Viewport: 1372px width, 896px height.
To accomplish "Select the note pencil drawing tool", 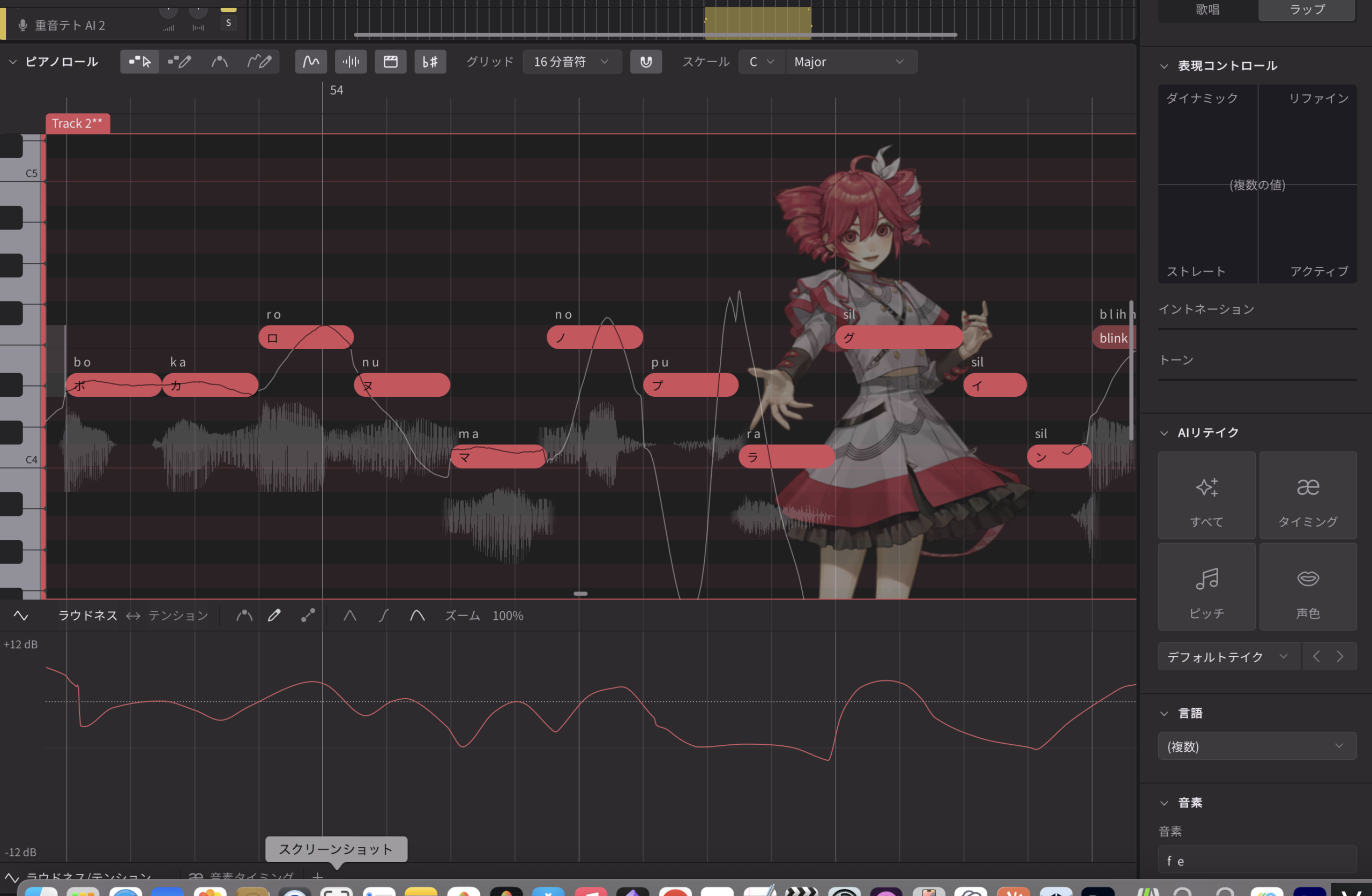I will tap(180, 62).
